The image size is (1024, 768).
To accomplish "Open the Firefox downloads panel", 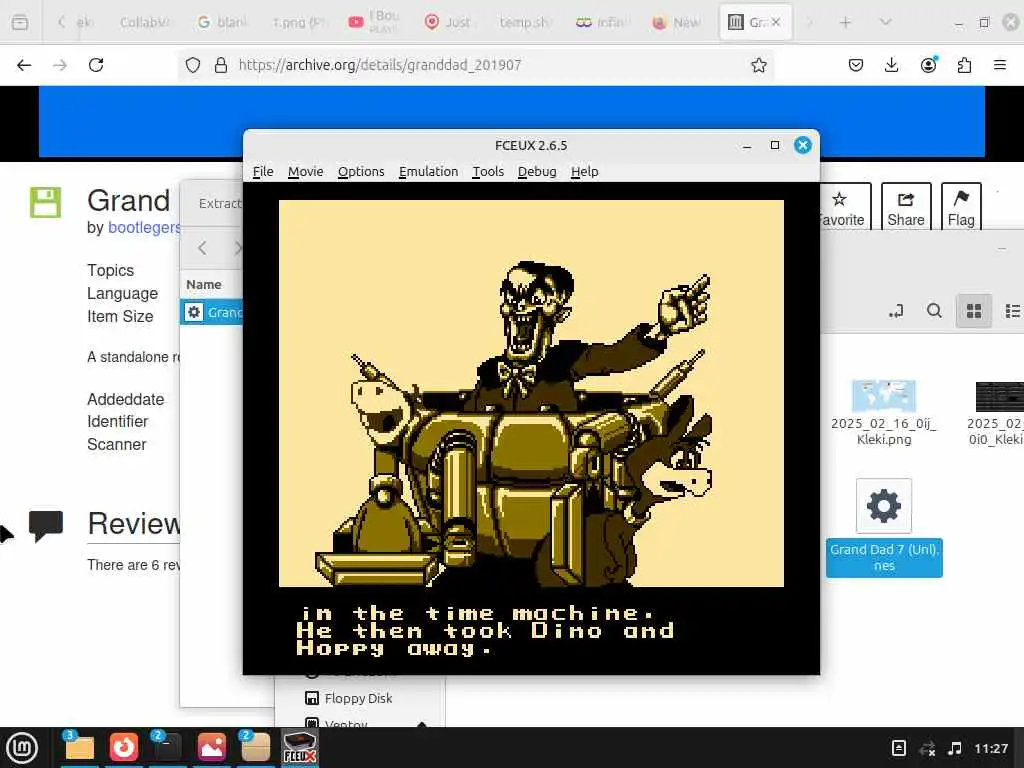I will pos(891,65).
